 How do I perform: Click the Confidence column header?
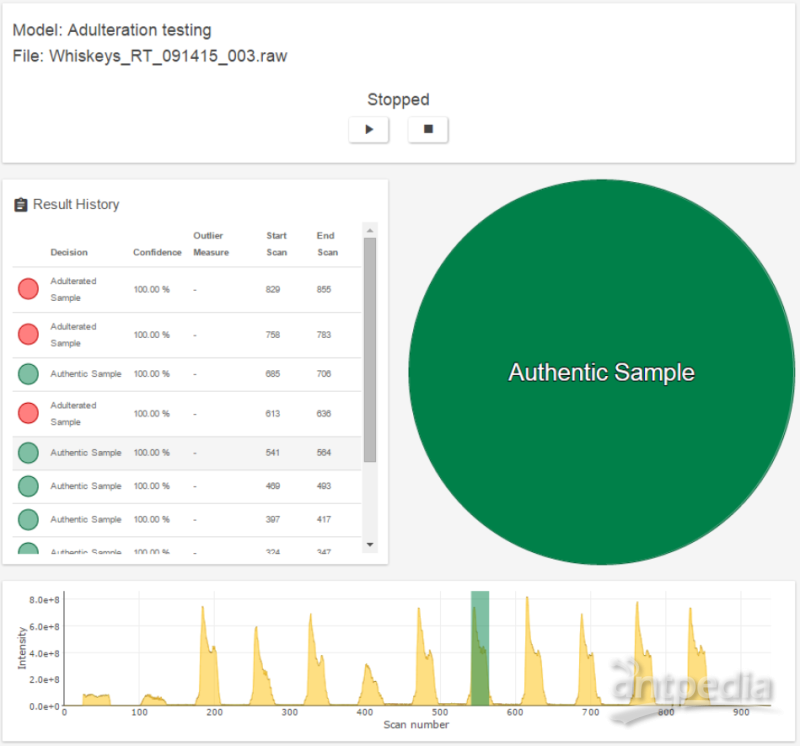157,252
